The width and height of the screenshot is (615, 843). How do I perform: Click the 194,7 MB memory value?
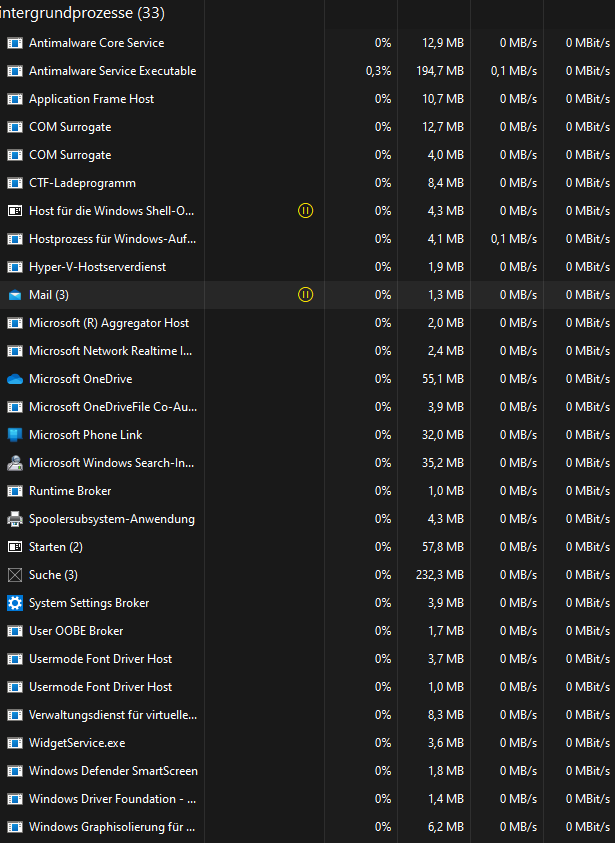[440, 71]
